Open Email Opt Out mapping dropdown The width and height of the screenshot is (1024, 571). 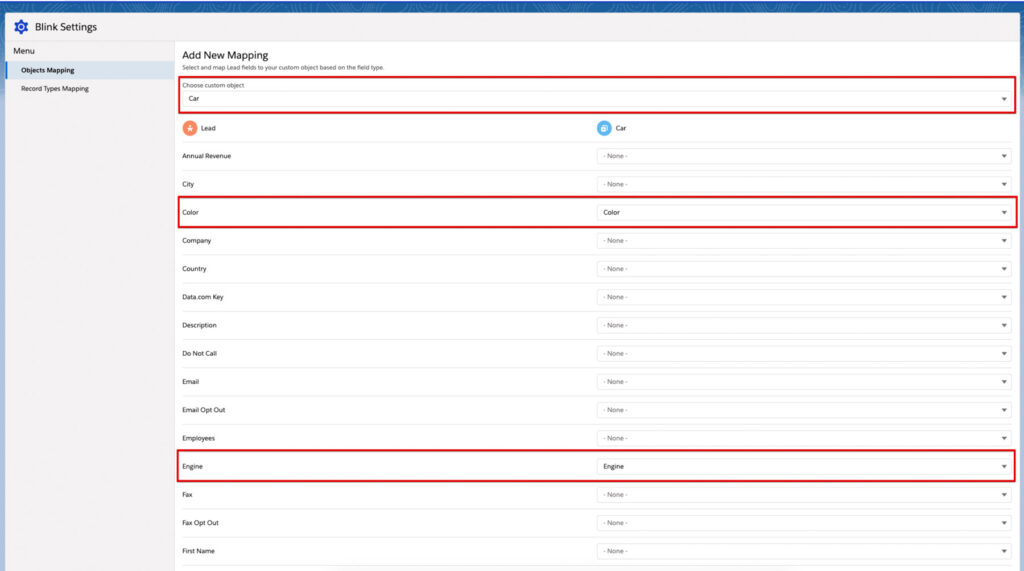pos(804,410)
